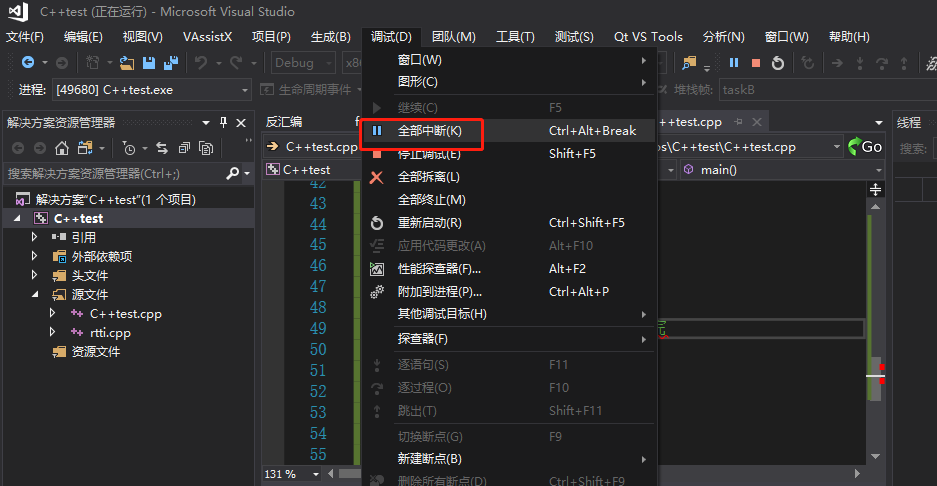Click the pin icon on C++test.cpp tab

click(739, 122)
